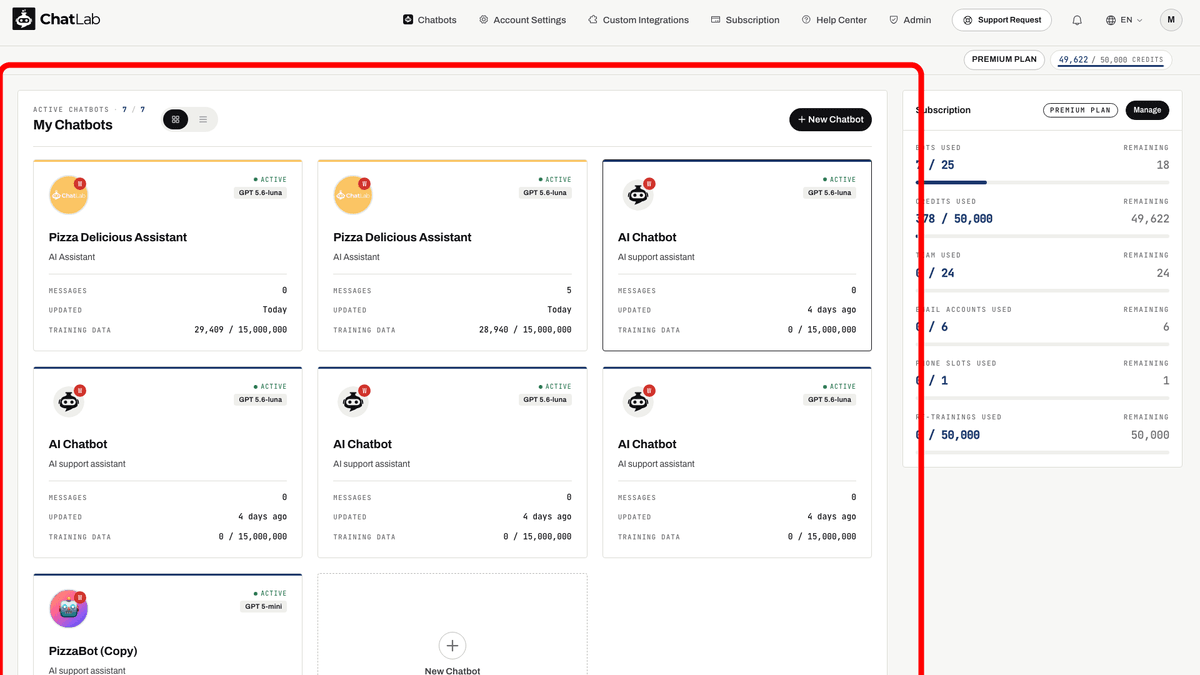
Task: Click the GPT 5-mini model tag
Action: coord(263,606)
